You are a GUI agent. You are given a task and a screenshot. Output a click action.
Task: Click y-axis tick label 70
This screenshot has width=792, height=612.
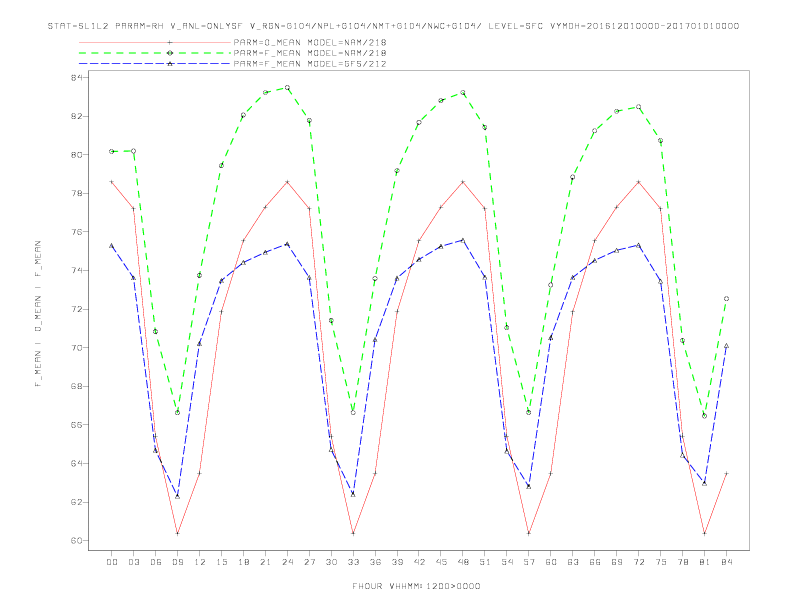click(77, 348)
